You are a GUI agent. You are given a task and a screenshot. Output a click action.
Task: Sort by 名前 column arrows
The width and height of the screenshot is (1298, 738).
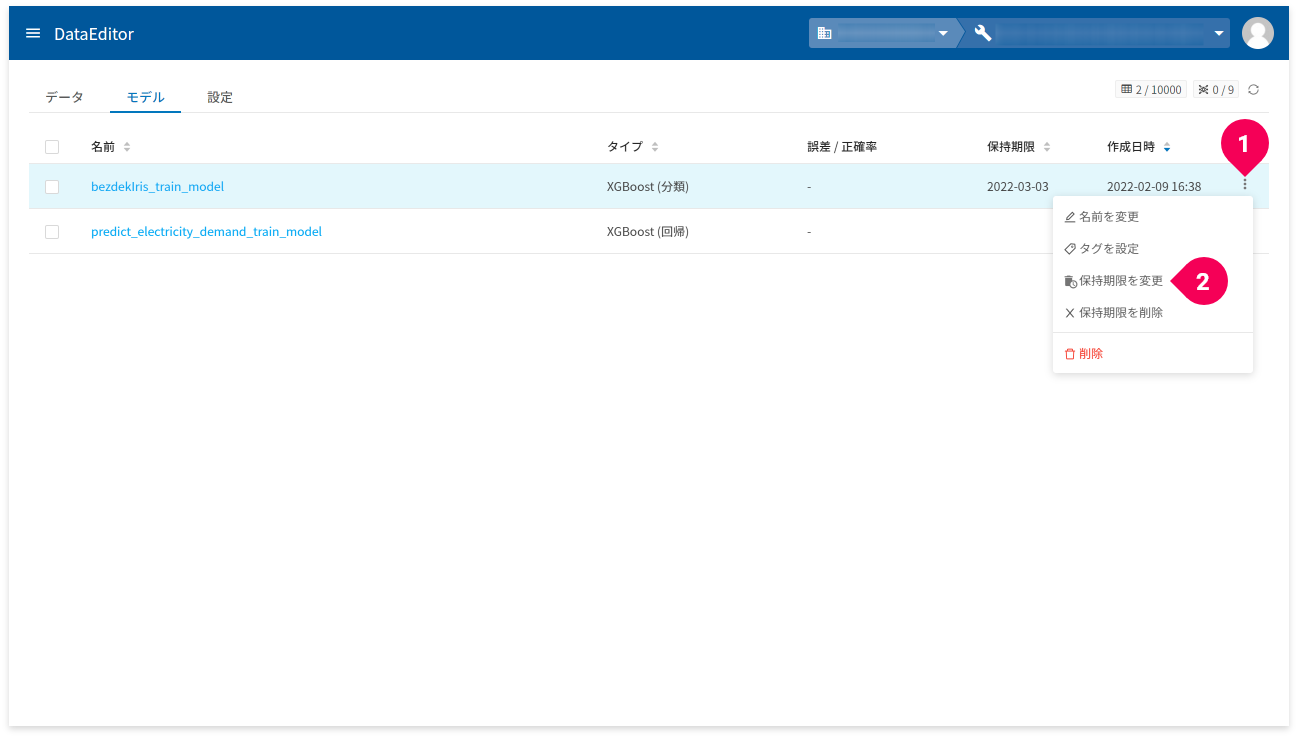(127, 147)
